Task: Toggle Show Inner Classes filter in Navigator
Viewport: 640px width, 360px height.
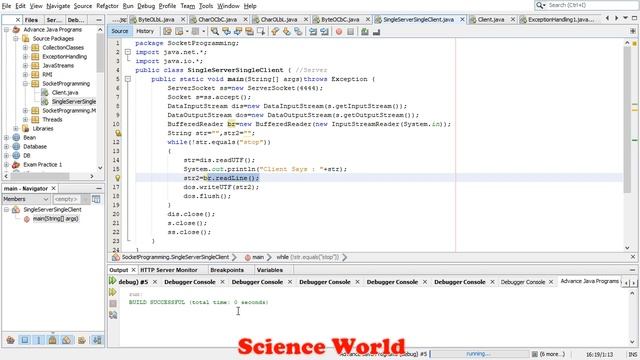Action: pyautogui.click(x=67, y=340)
